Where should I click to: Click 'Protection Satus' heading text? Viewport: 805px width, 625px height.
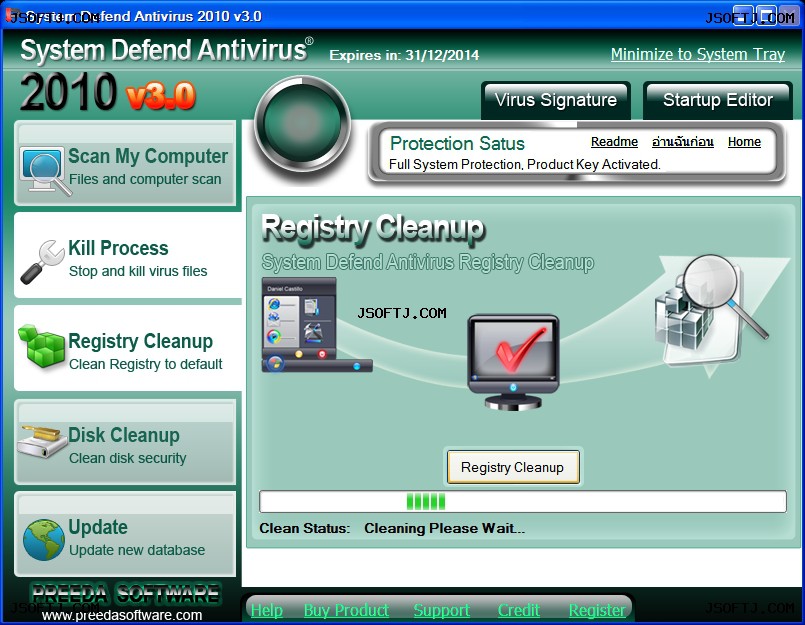[x=457, y=143]
